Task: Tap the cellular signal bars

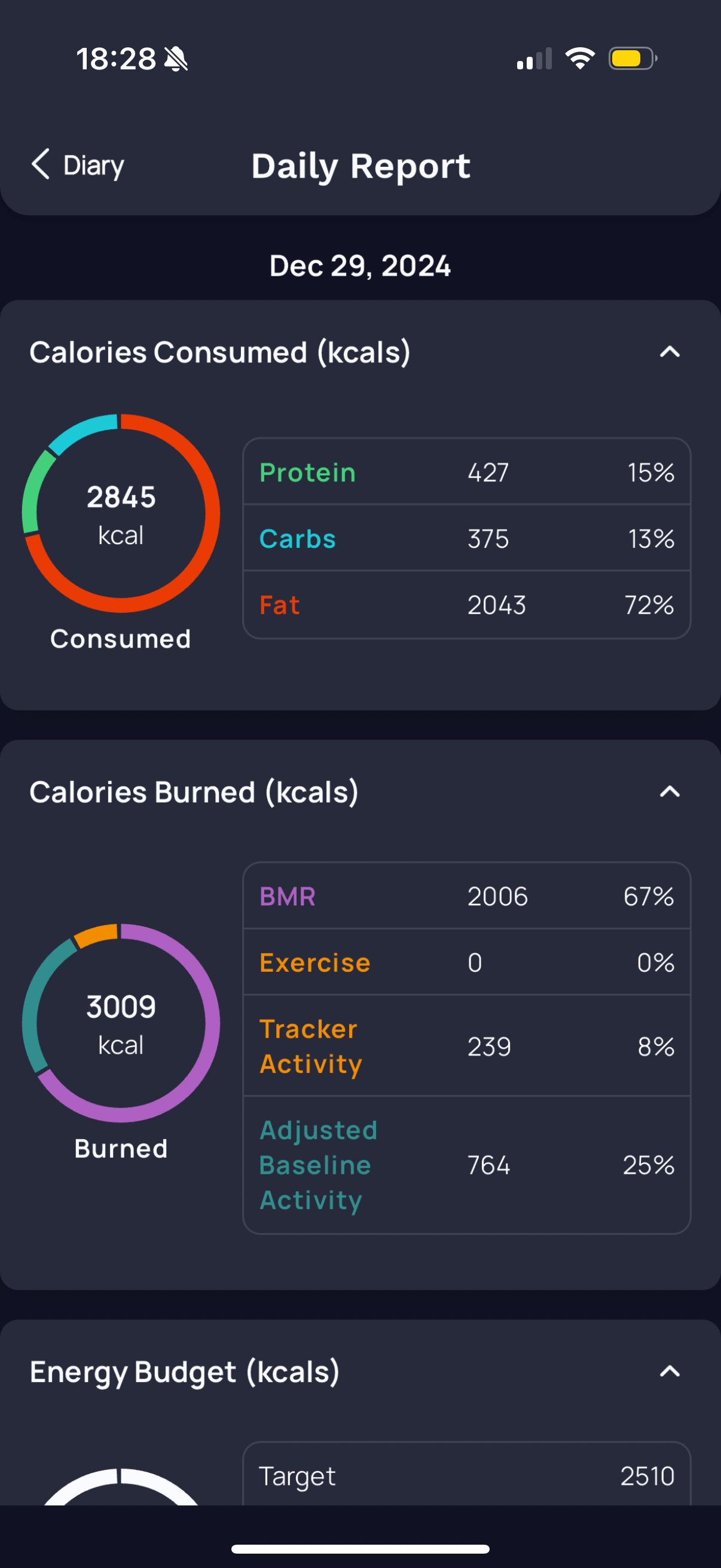Action: coord(534,59)
